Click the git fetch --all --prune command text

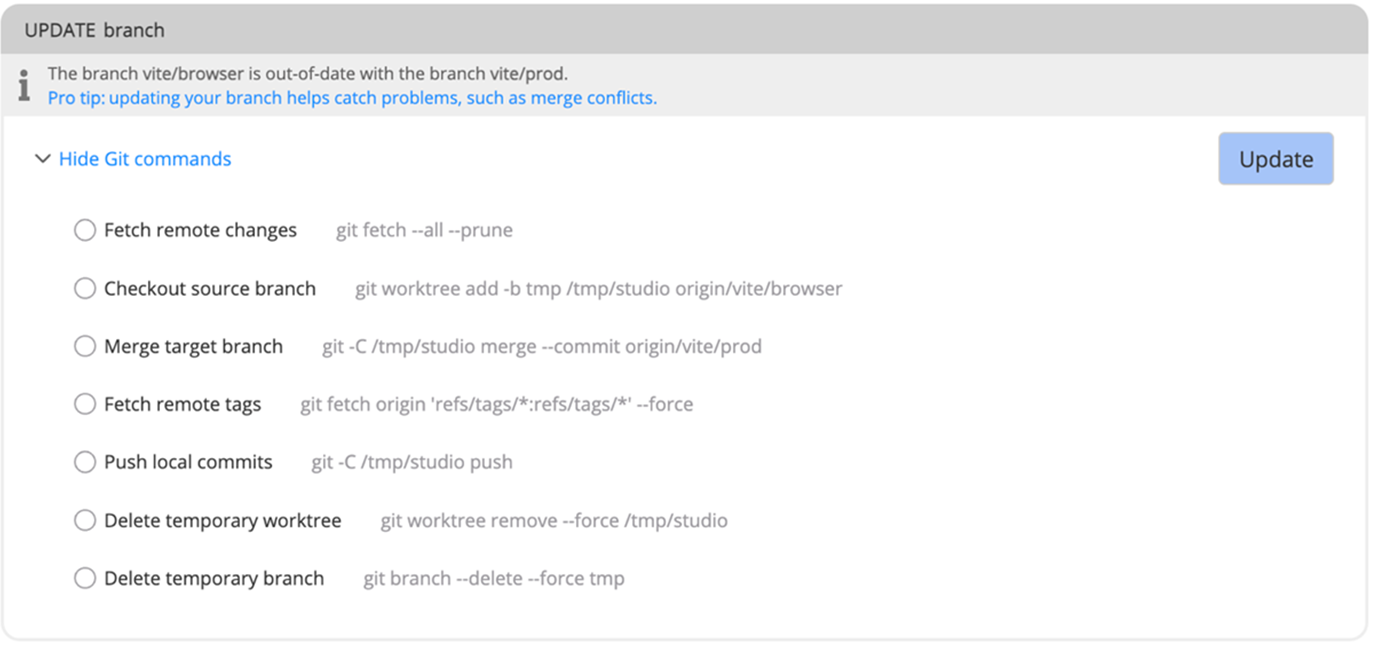[x=424, y=230]
